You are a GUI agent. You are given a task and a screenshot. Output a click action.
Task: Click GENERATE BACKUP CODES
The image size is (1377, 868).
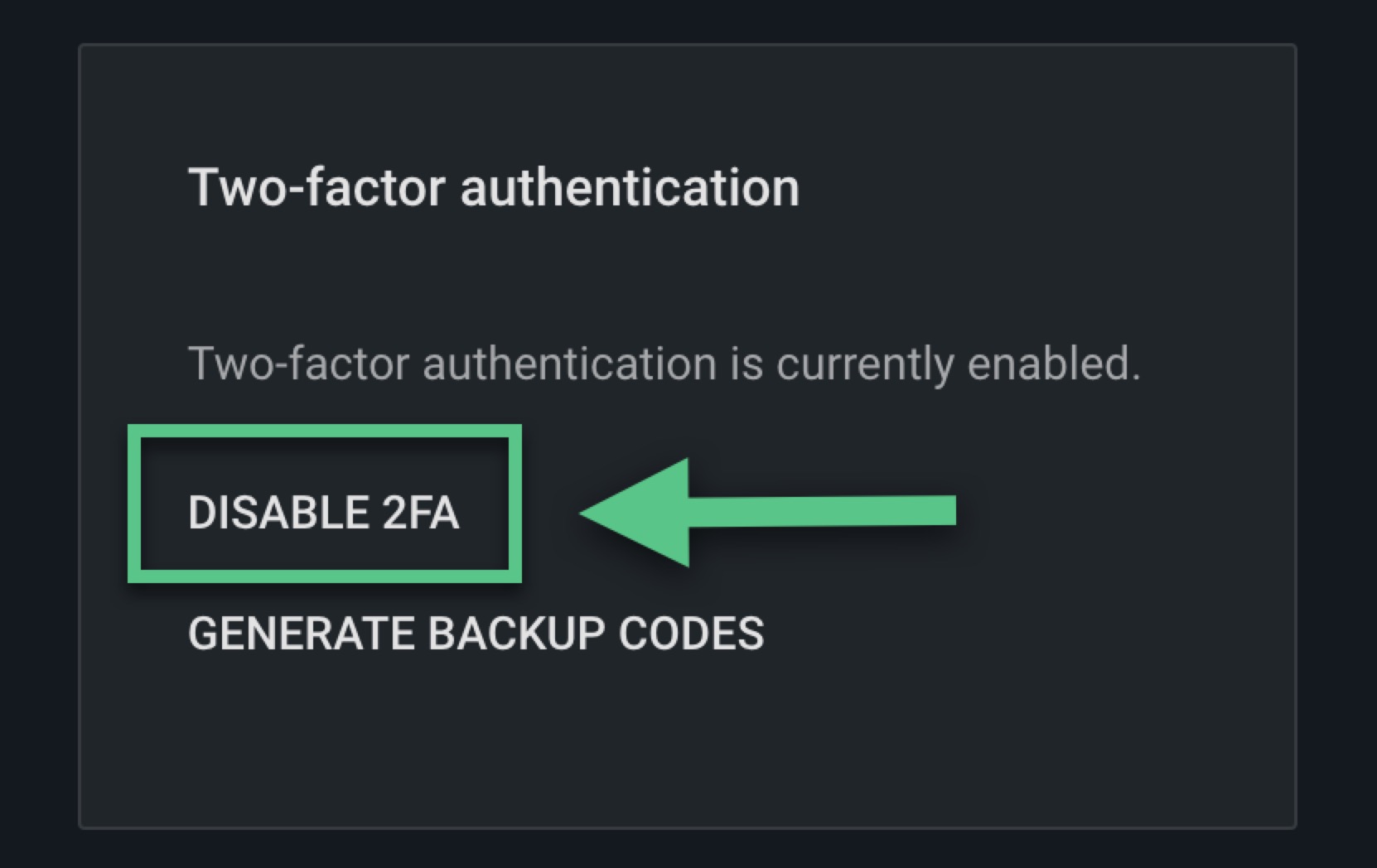[476, 634]
